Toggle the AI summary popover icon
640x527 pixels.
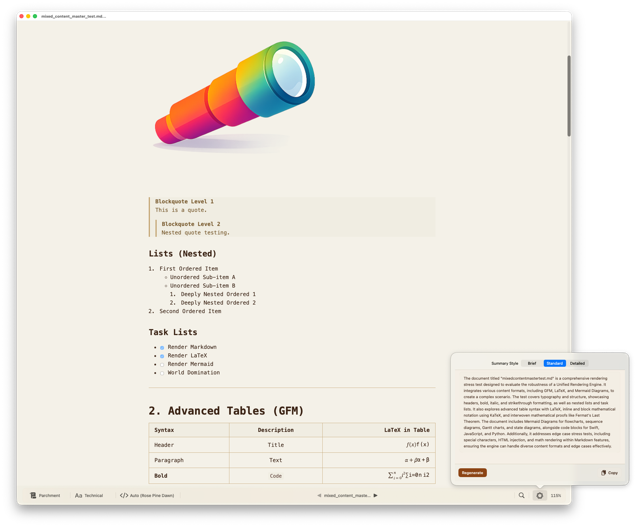point(540,495)
